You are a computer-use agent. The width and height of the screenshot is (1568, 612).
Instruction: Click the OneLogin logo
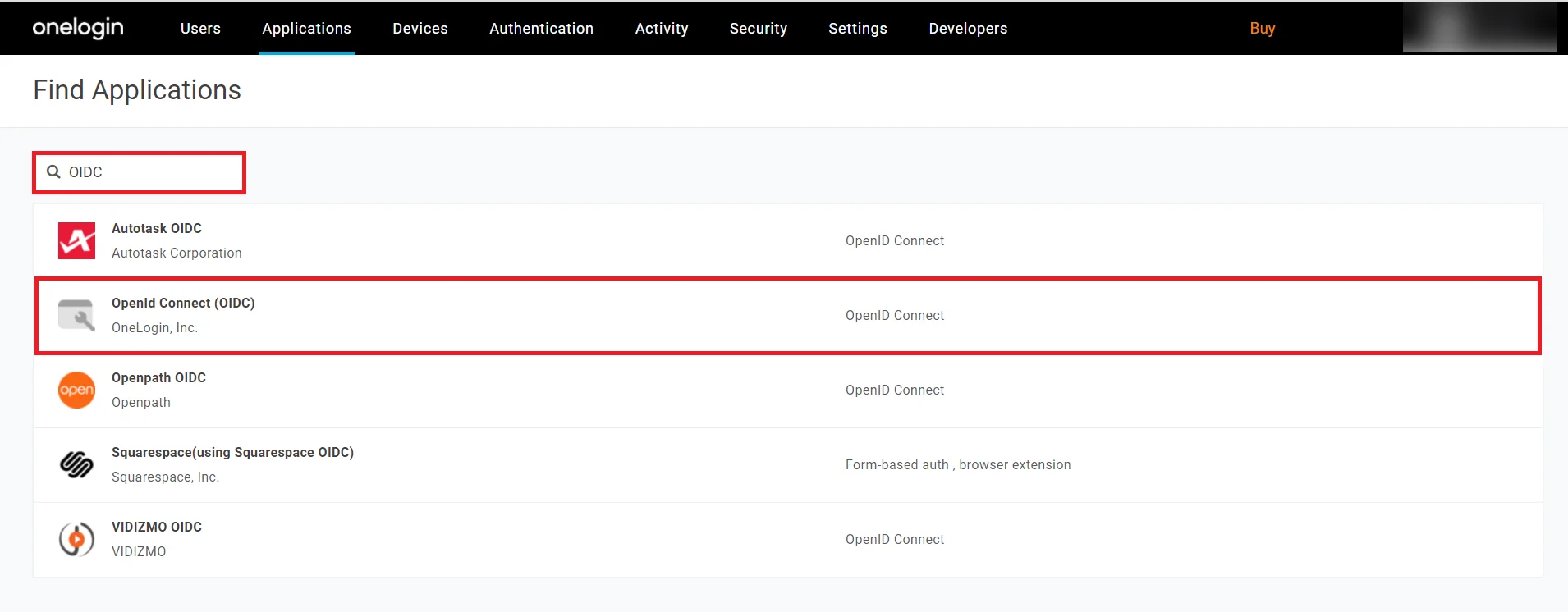[x=78, y=28]
